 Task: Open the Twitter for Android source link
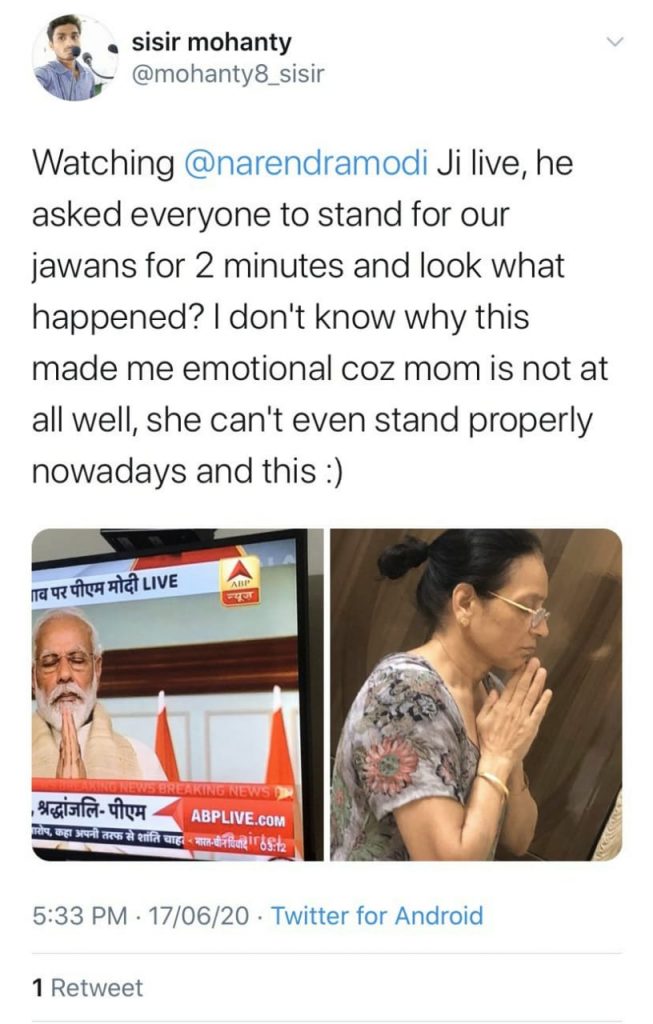pos(377,916)
